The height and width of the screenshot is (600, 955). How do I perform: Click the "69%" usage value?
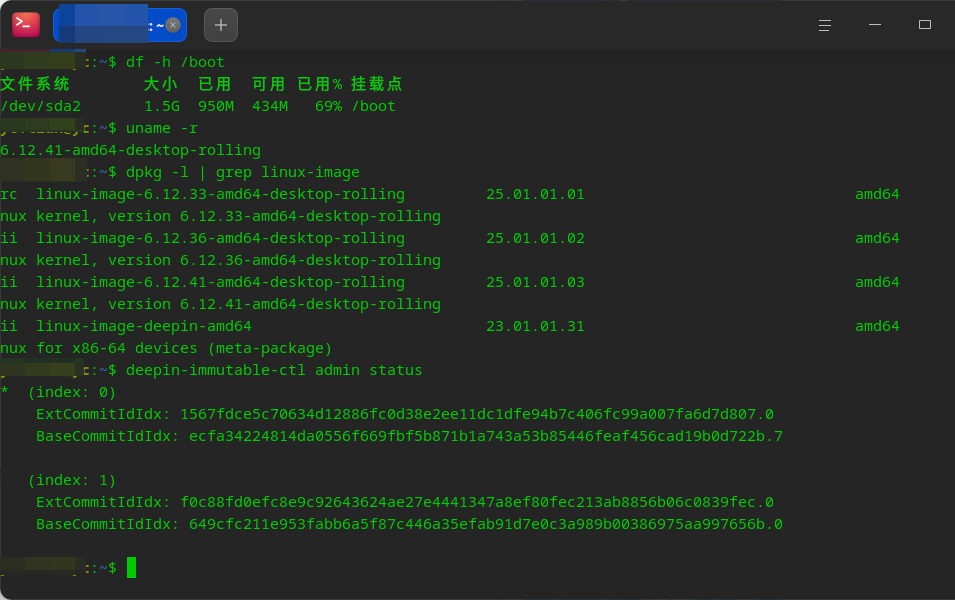tap(328, 106)
